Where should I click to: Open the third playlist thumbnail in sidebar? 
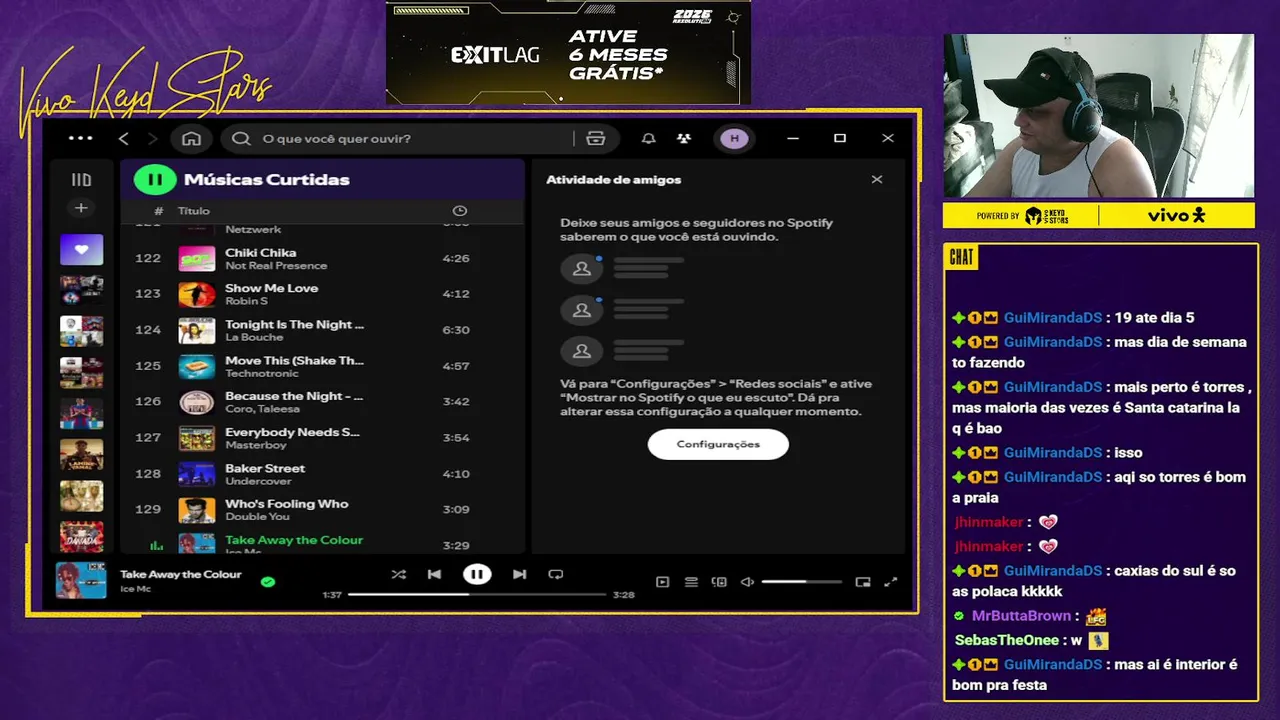(81, 331)
